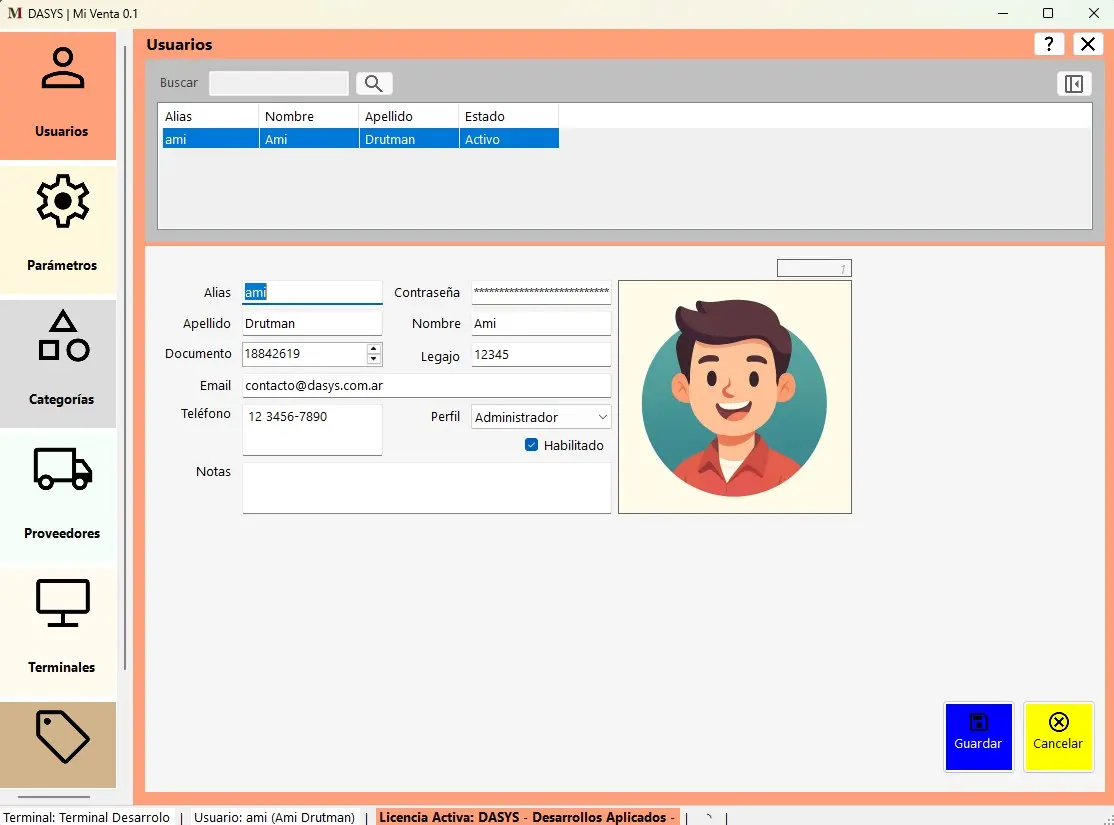The width and height of the screenshot is (1114, 825).
Task: Increase Documento value with up arrow
Action: pyautogui.click(x=374, y=348)
